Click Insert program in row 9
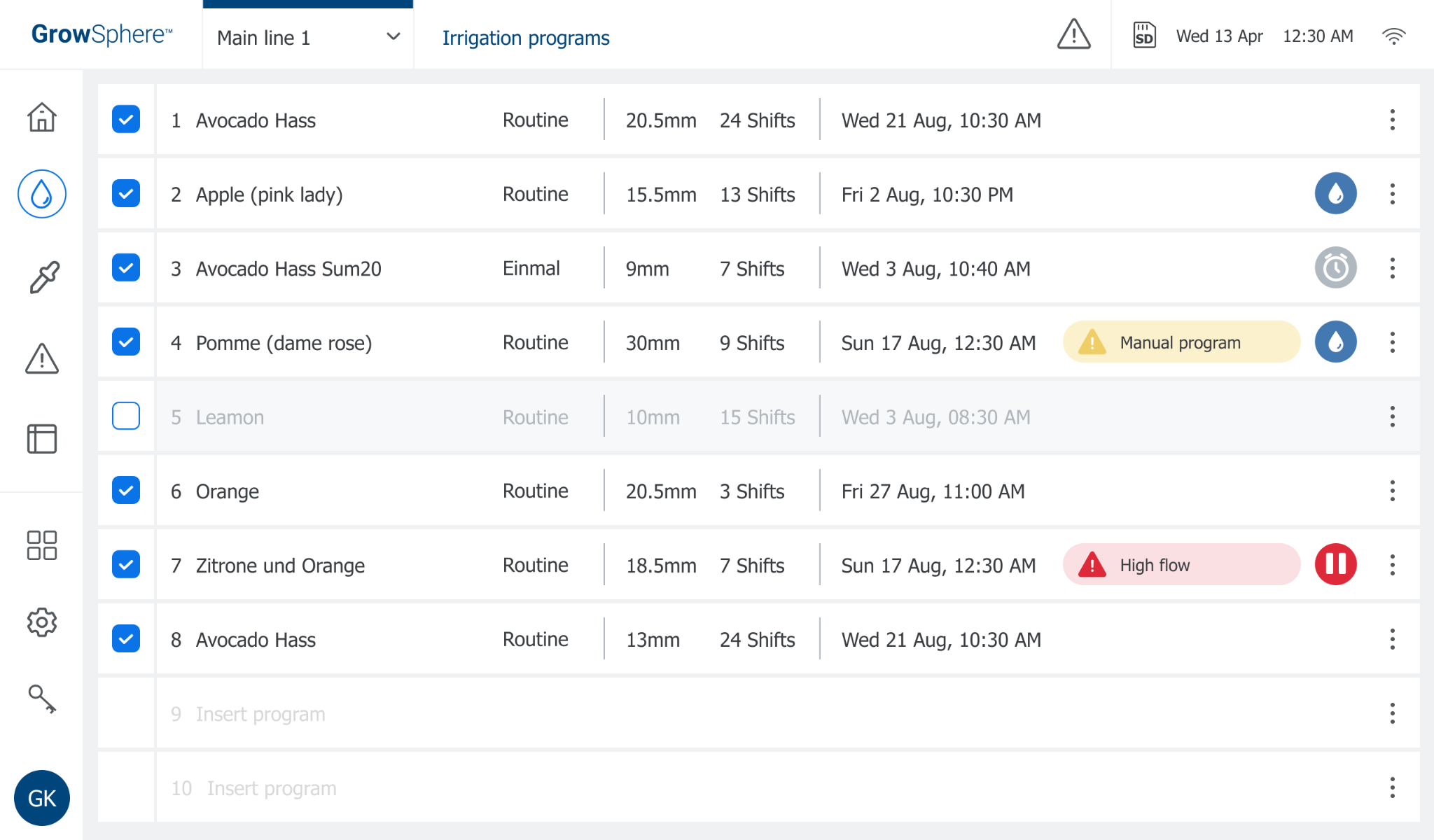 (260, 714)
